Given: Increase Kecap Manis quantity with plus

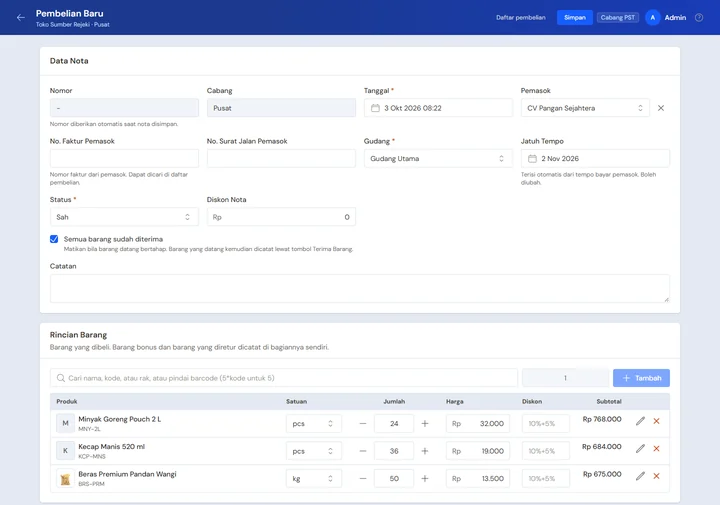Looking at the screenshot, I should pos(425,451).
